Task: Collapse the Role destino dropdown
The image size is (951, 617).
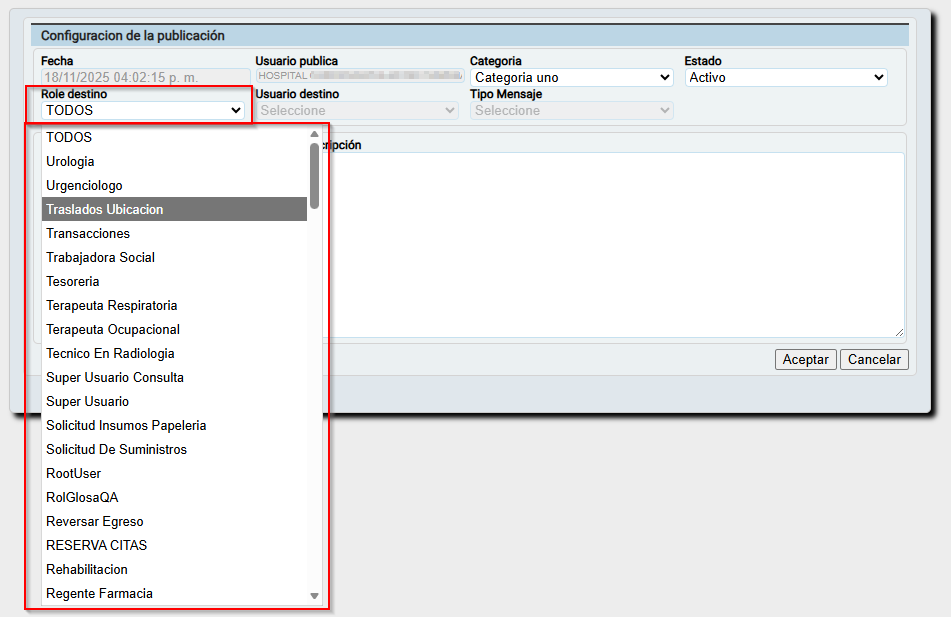Action: pyautogui.click(x=144, y=110)
